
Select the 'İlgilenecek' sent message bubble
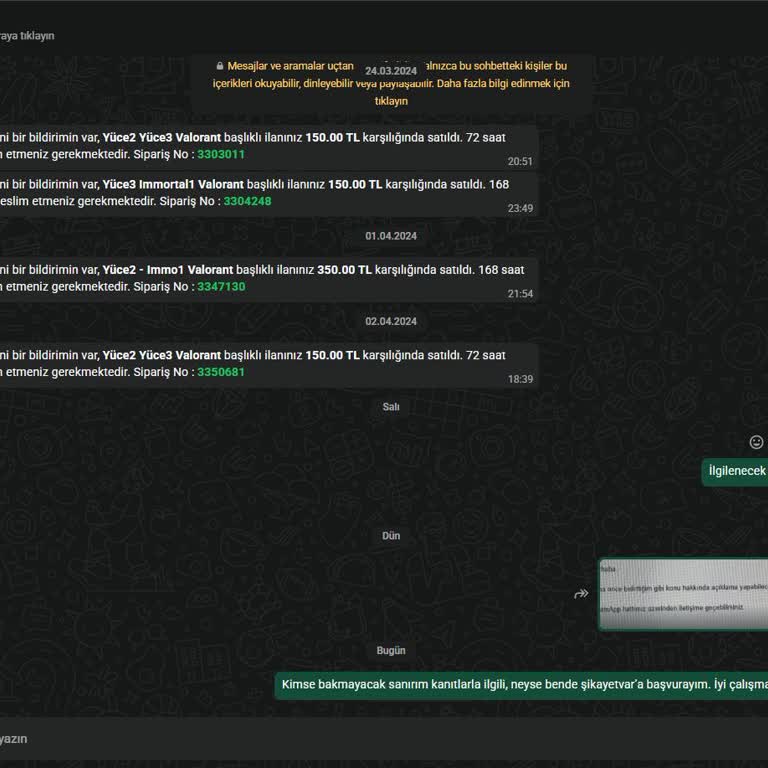click(735, 472)
